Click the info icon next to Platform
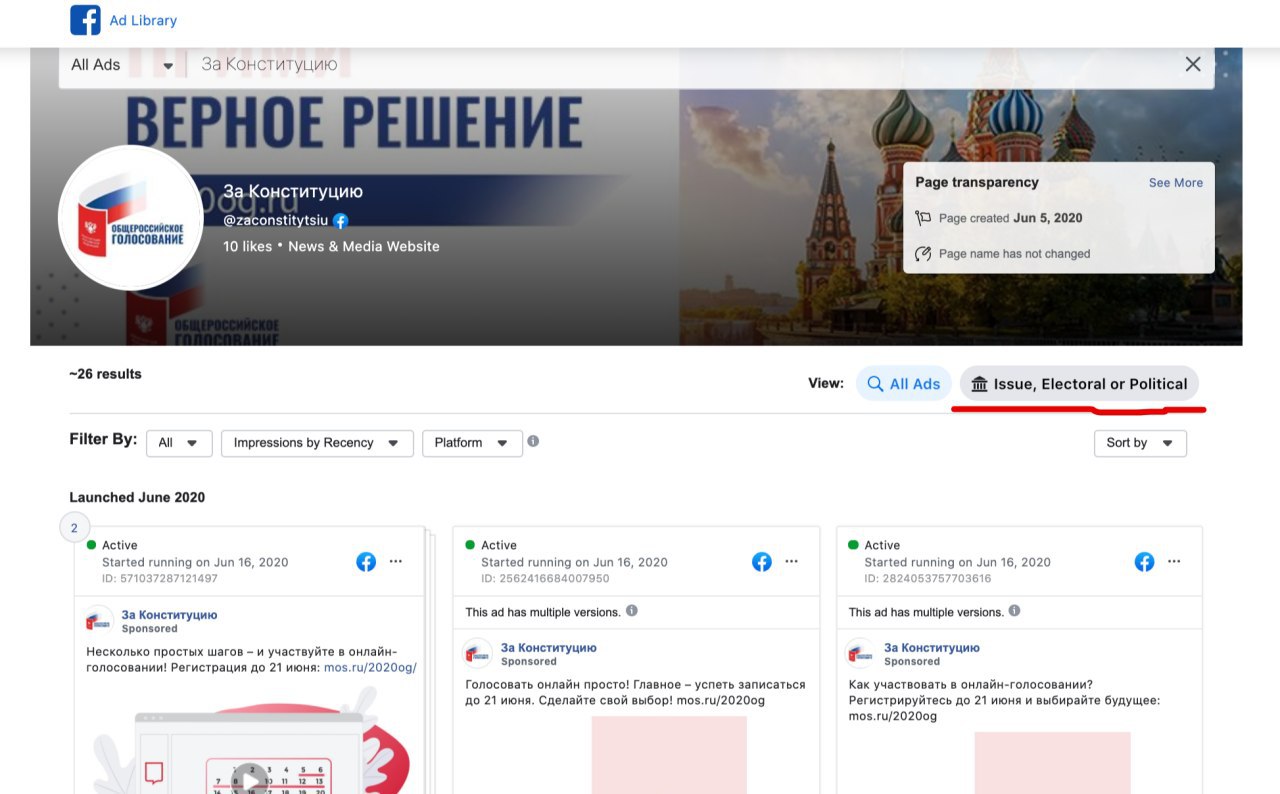Viewport: 1280px width, 794px height. tap(533, 441)
